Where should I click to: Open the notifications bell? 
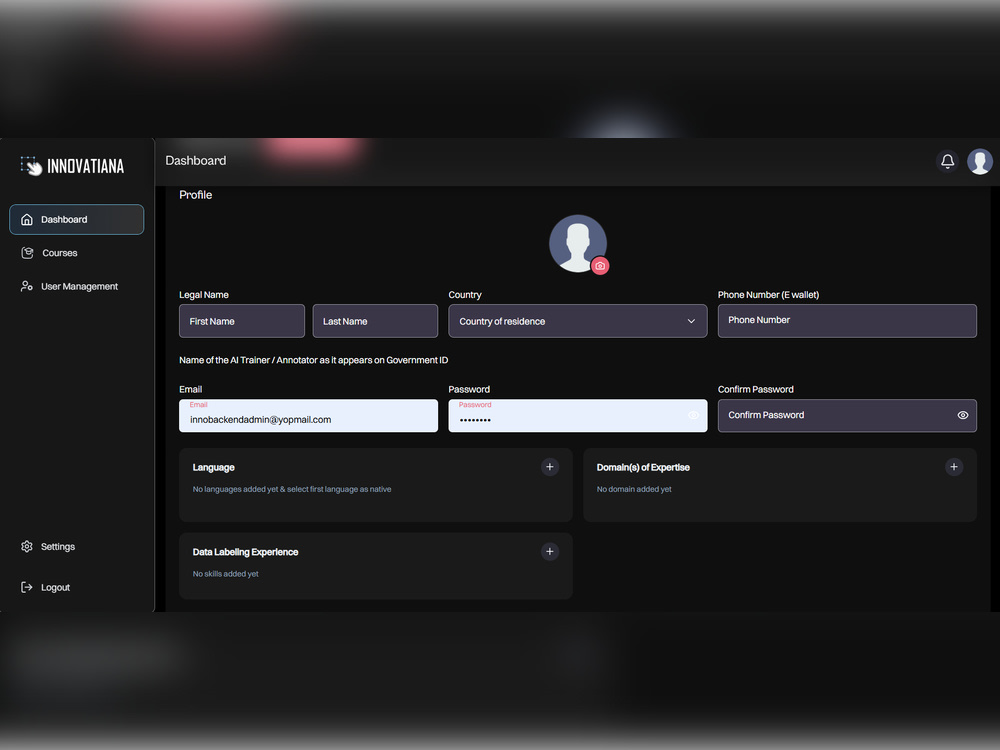[948, 161]
